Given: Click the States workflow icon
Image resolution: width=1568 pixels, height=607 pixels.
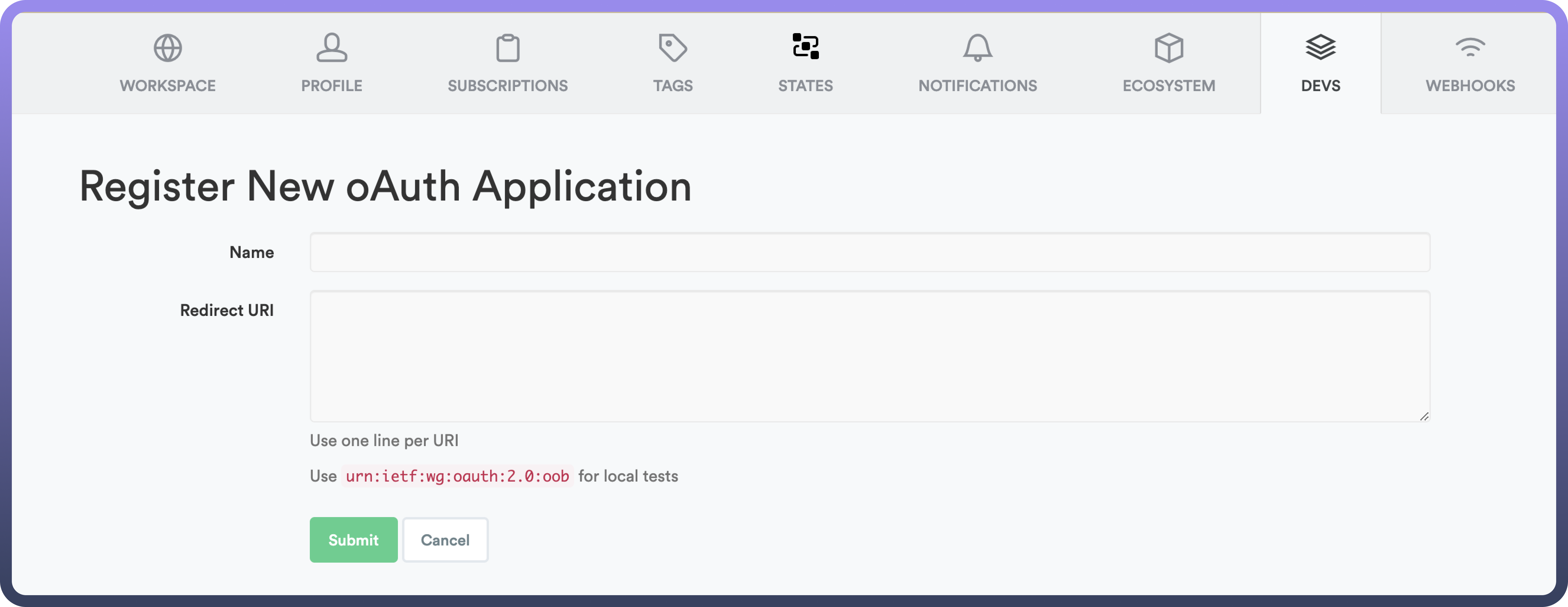Looking at the screenshot, I should pyautogui.click(x=805, y=47).
